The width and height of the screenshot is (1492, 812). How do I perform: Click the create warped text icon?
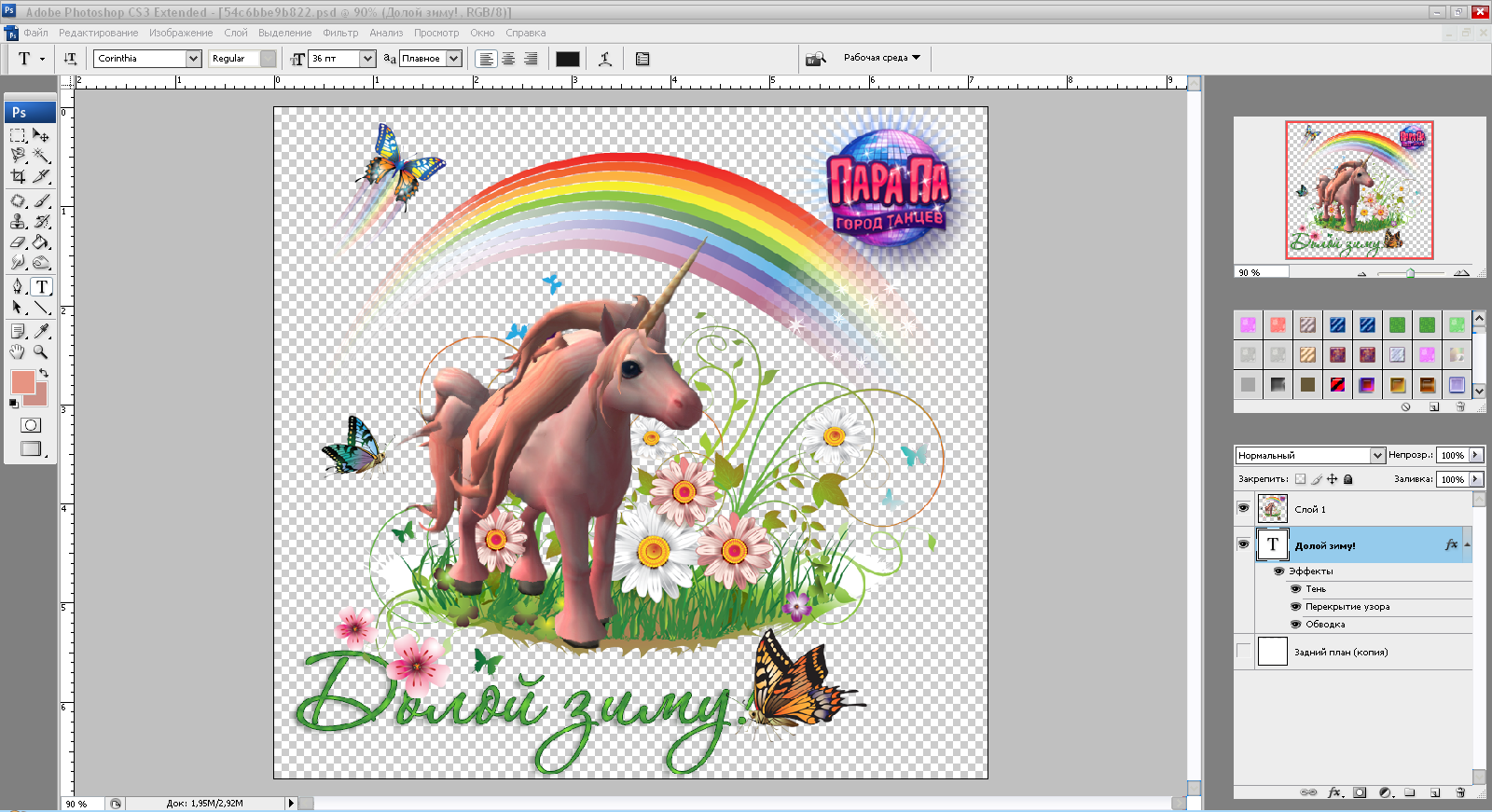[605, 59]
